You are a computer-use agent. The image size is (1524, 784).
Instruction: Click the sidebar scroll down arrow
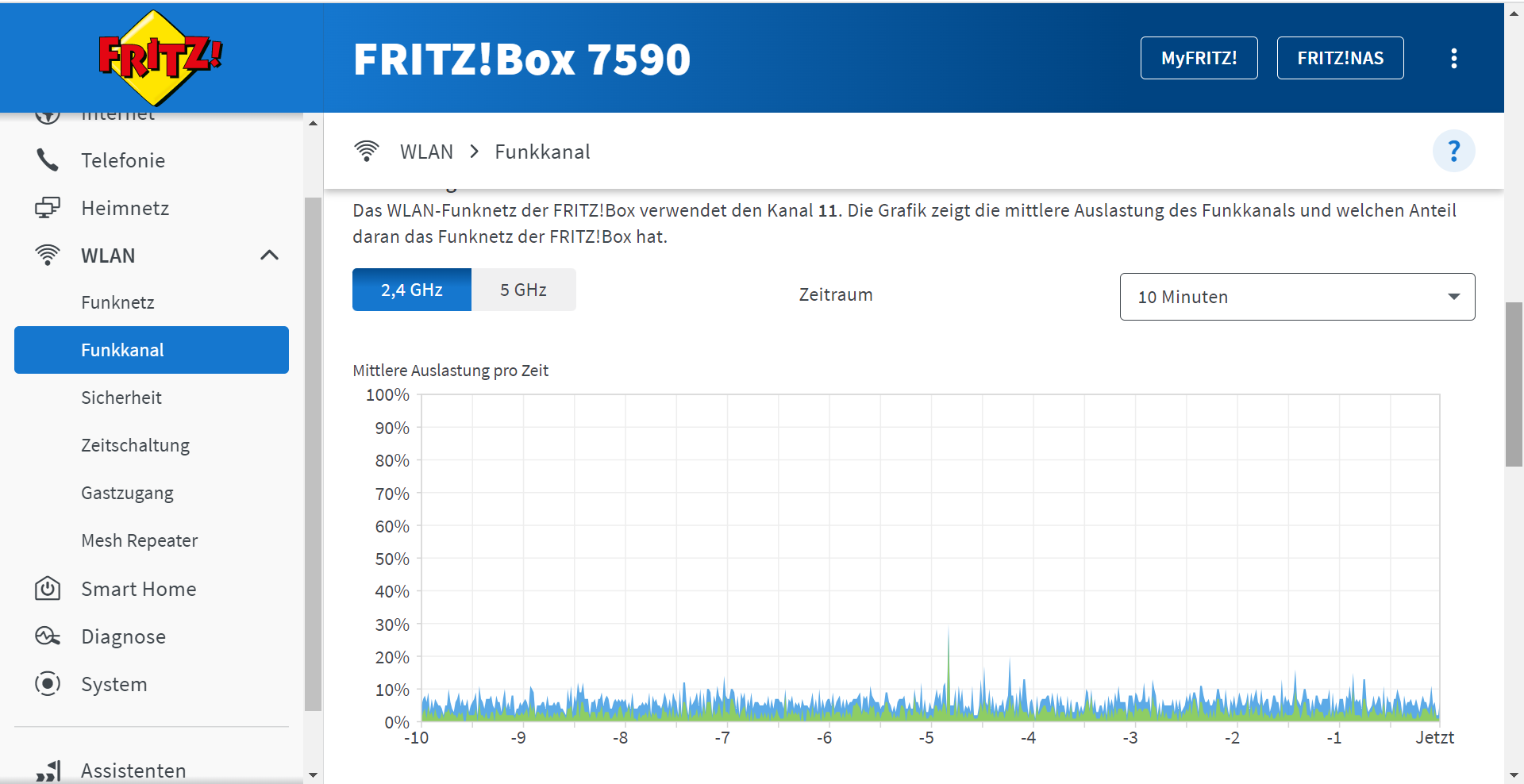point(313,774)
